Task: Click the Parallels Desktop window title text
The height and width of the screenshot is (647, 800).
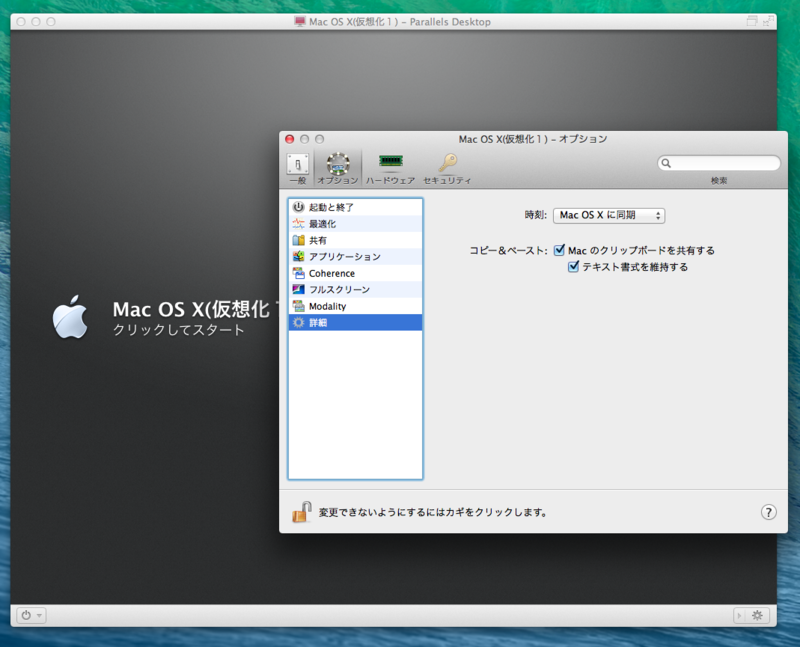Action: coord(399,22)
